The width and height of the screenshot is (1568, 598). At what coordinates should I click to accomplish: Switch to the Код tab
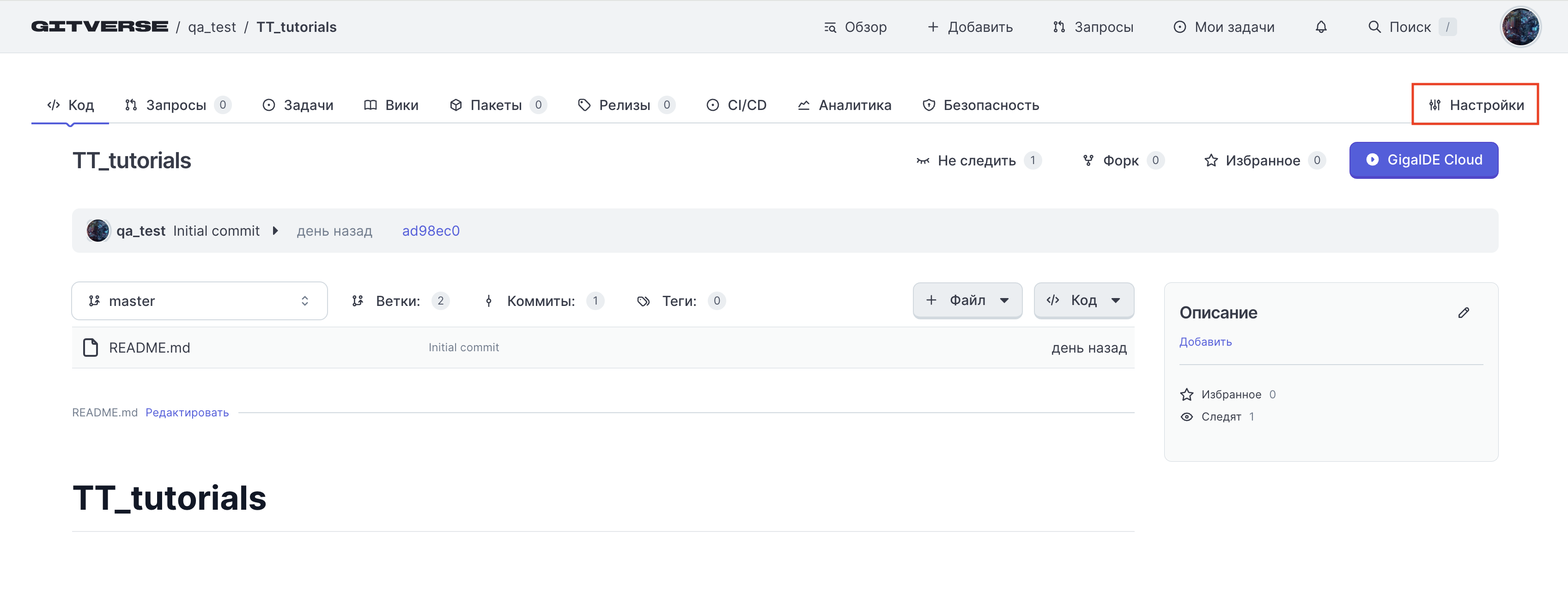click(x=71, y=105)
